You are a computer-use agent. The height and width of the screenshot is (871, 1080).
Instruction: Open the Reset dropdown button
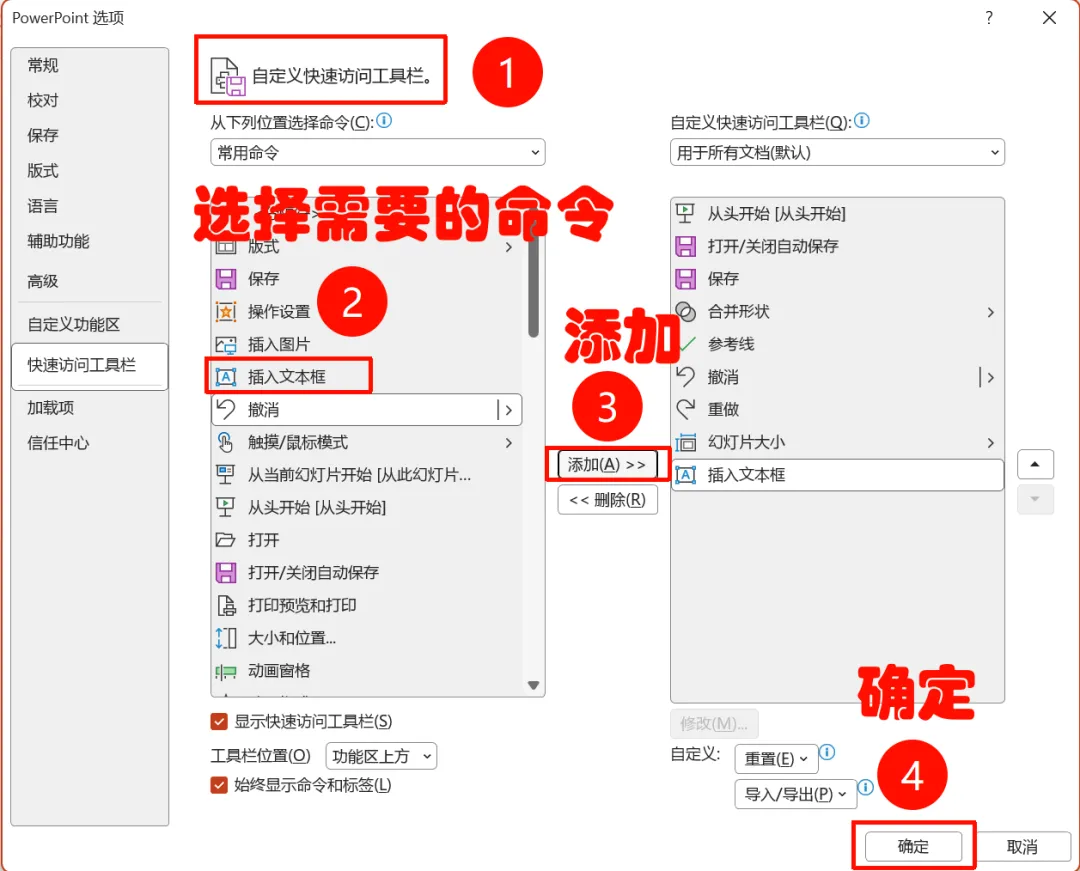(x=776, y=759)
